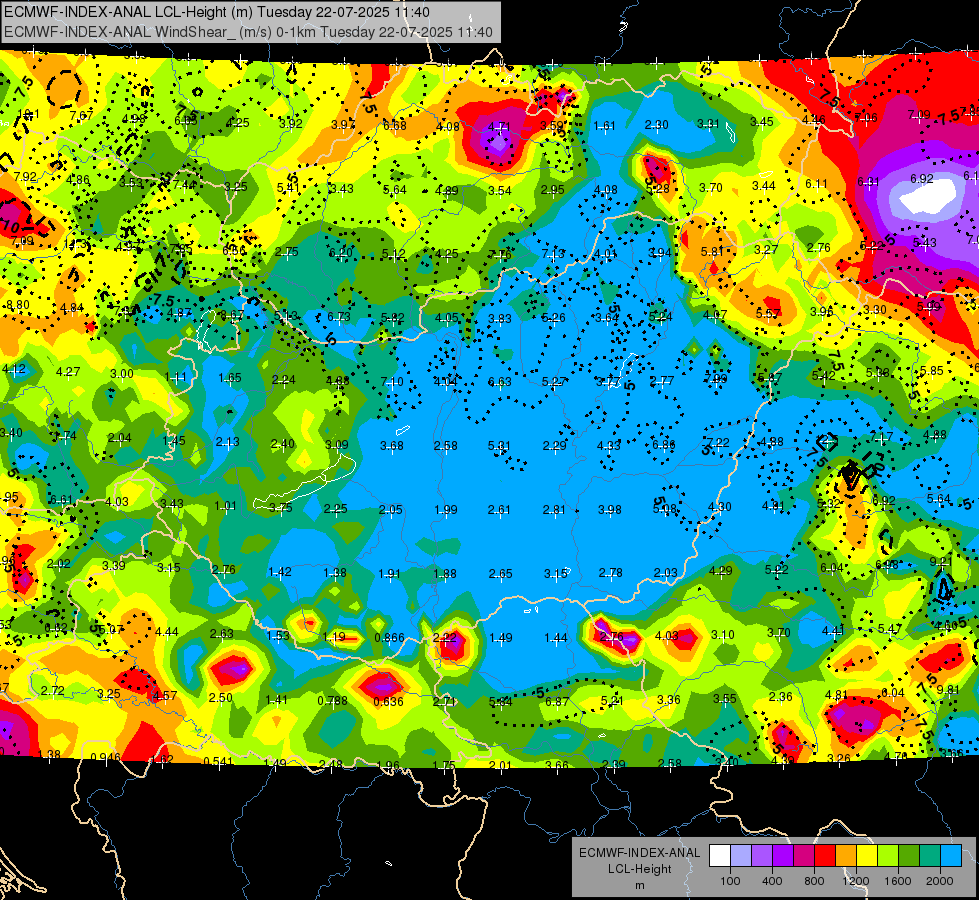Click the legend unit label 'm'
Screen dimensions: 979x900
coord(639,885)
